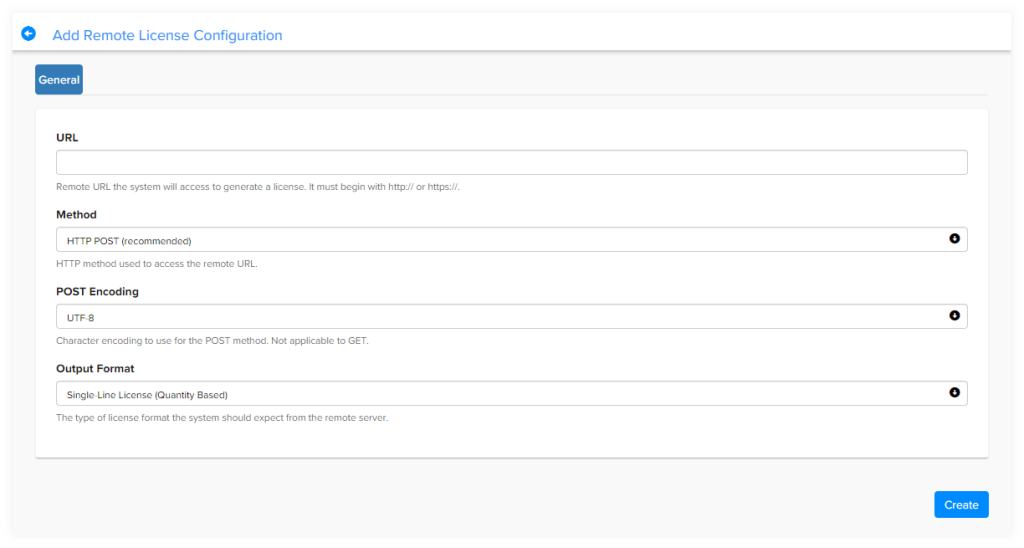Click the Add Remote License Configuration title

point(167,35)
